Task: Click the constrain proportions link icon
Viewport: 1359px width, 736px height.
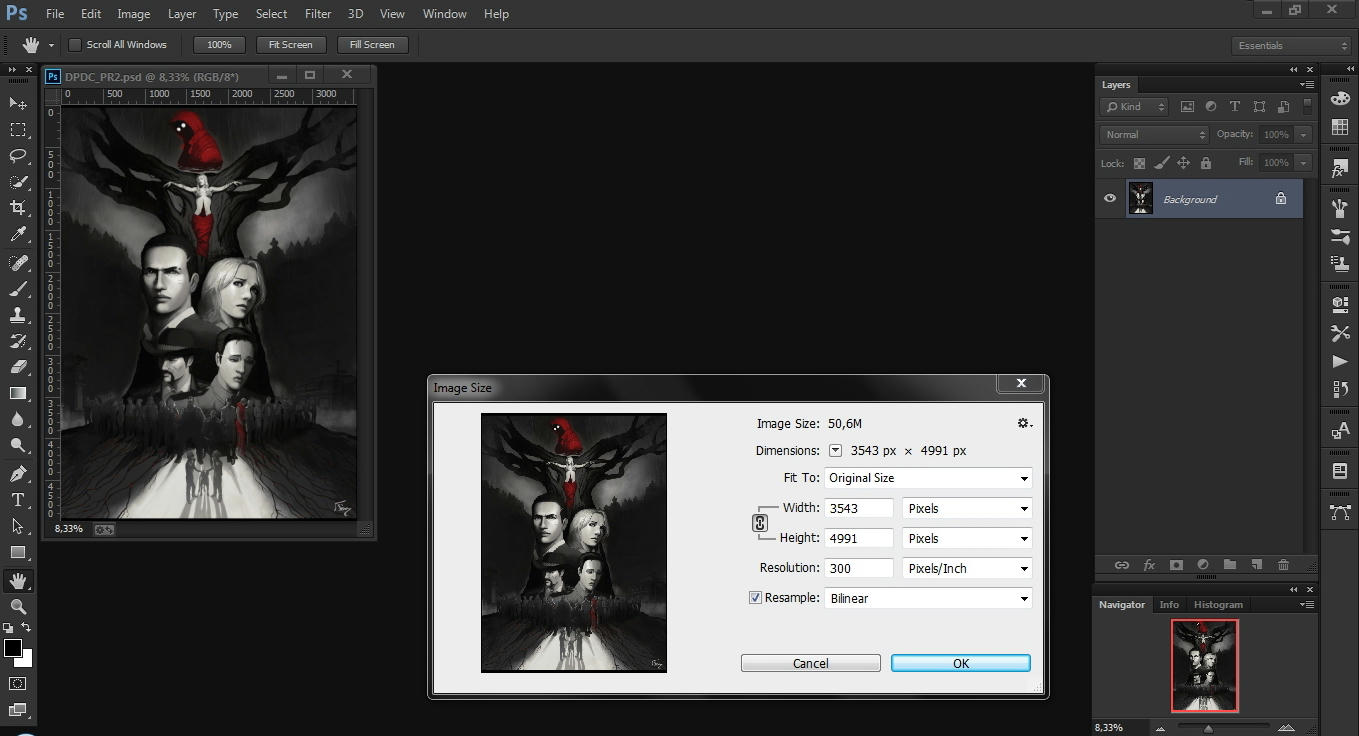Action: click(760, 523)
